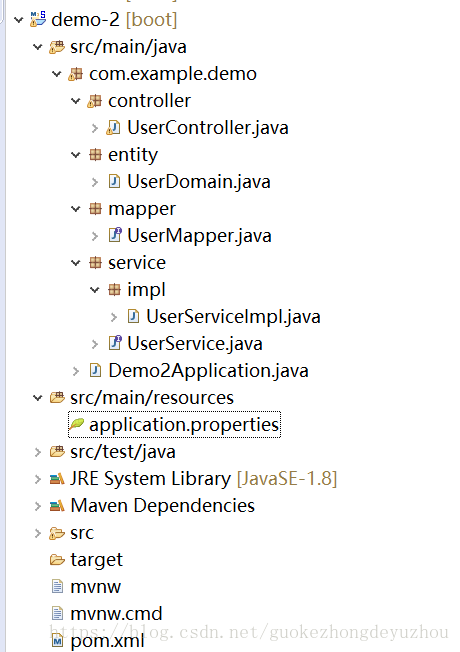This screenshot has width=460, height=652.
Task: Select the 'application.properties' file name
Action: [x=184, y=425]
